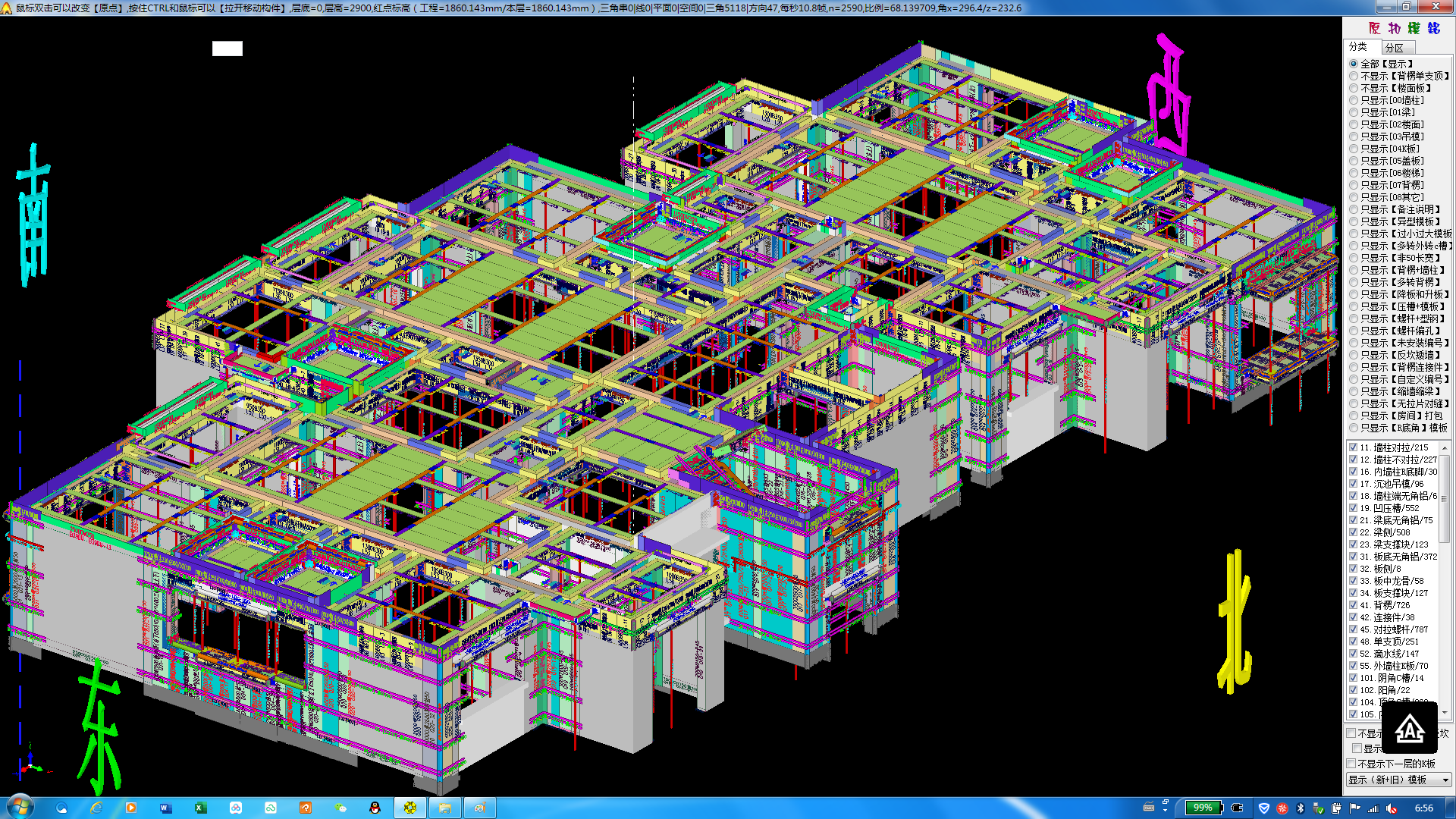Click the green 模 icon in the toolbar

click(1414, 28)
